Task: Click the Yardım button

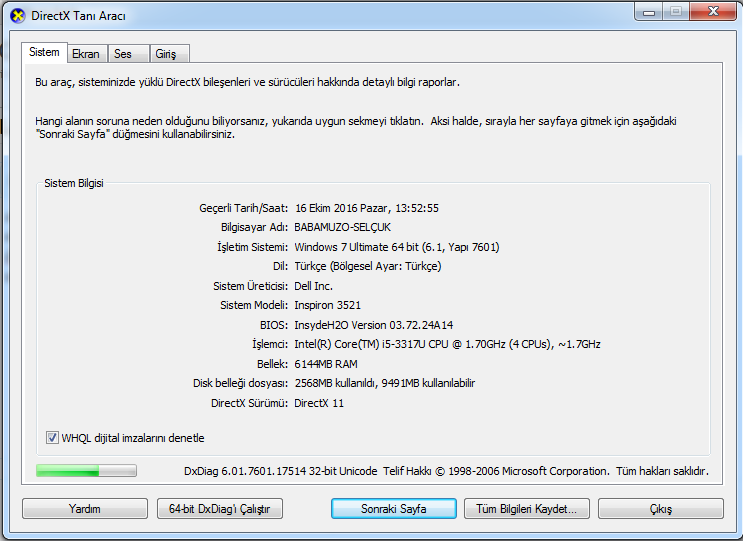Action: 85,509
